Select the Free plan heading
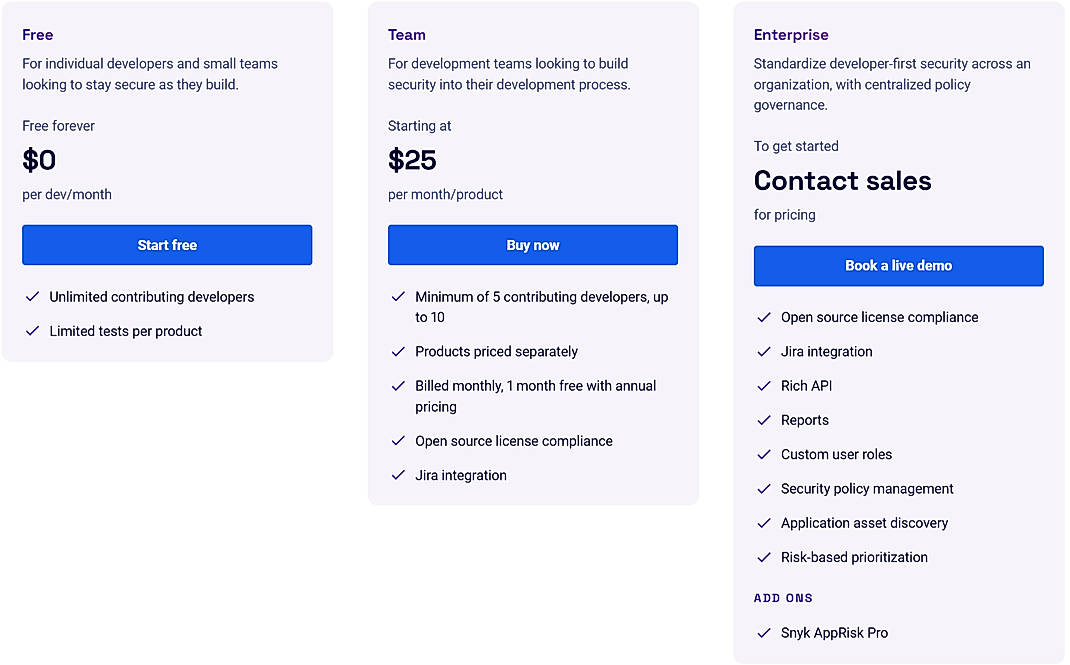The image size is (1070, 665). pos(37,34)
